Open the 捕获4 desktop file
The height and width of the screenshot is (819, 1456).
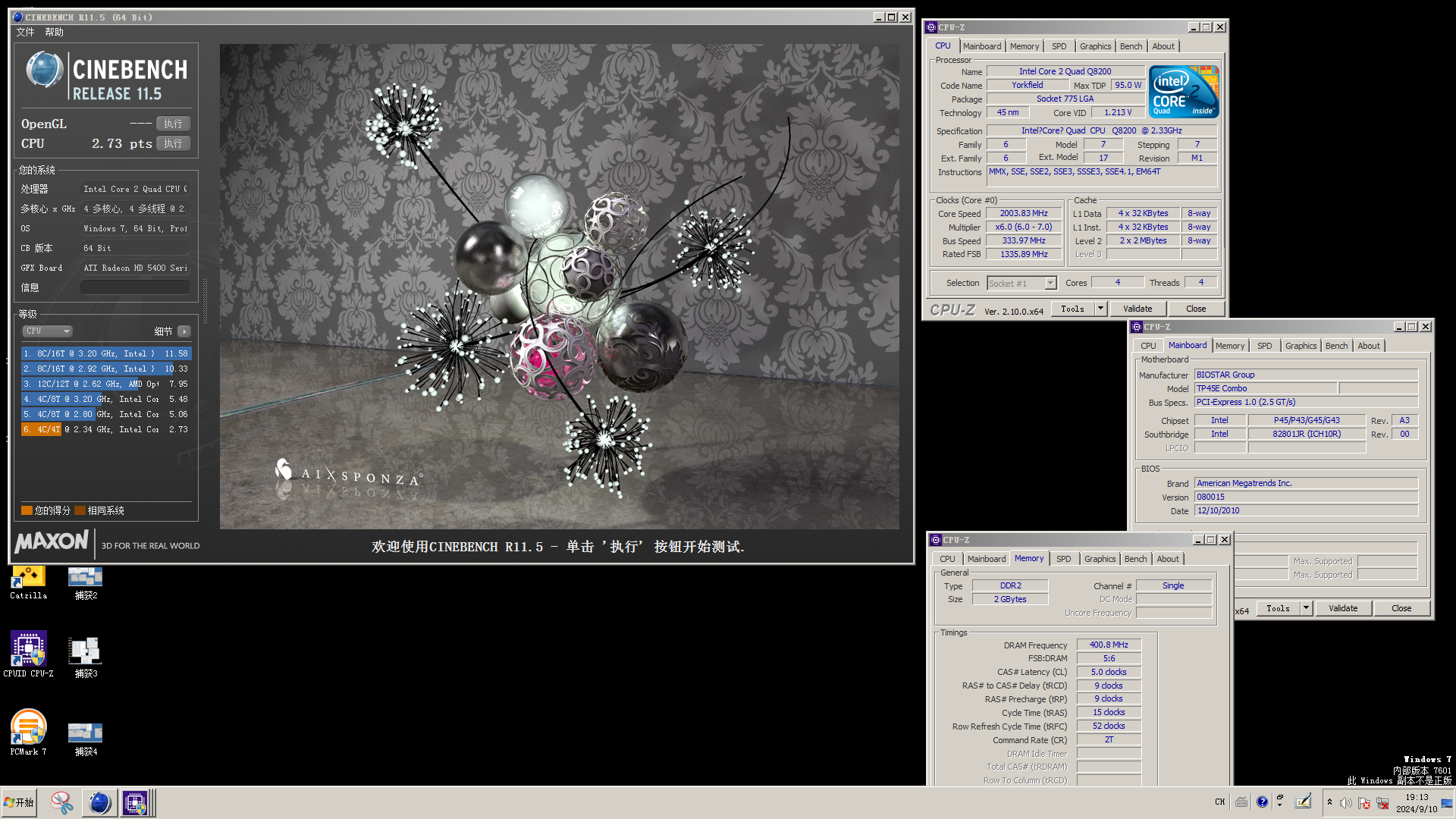click(x=86, y=739)
